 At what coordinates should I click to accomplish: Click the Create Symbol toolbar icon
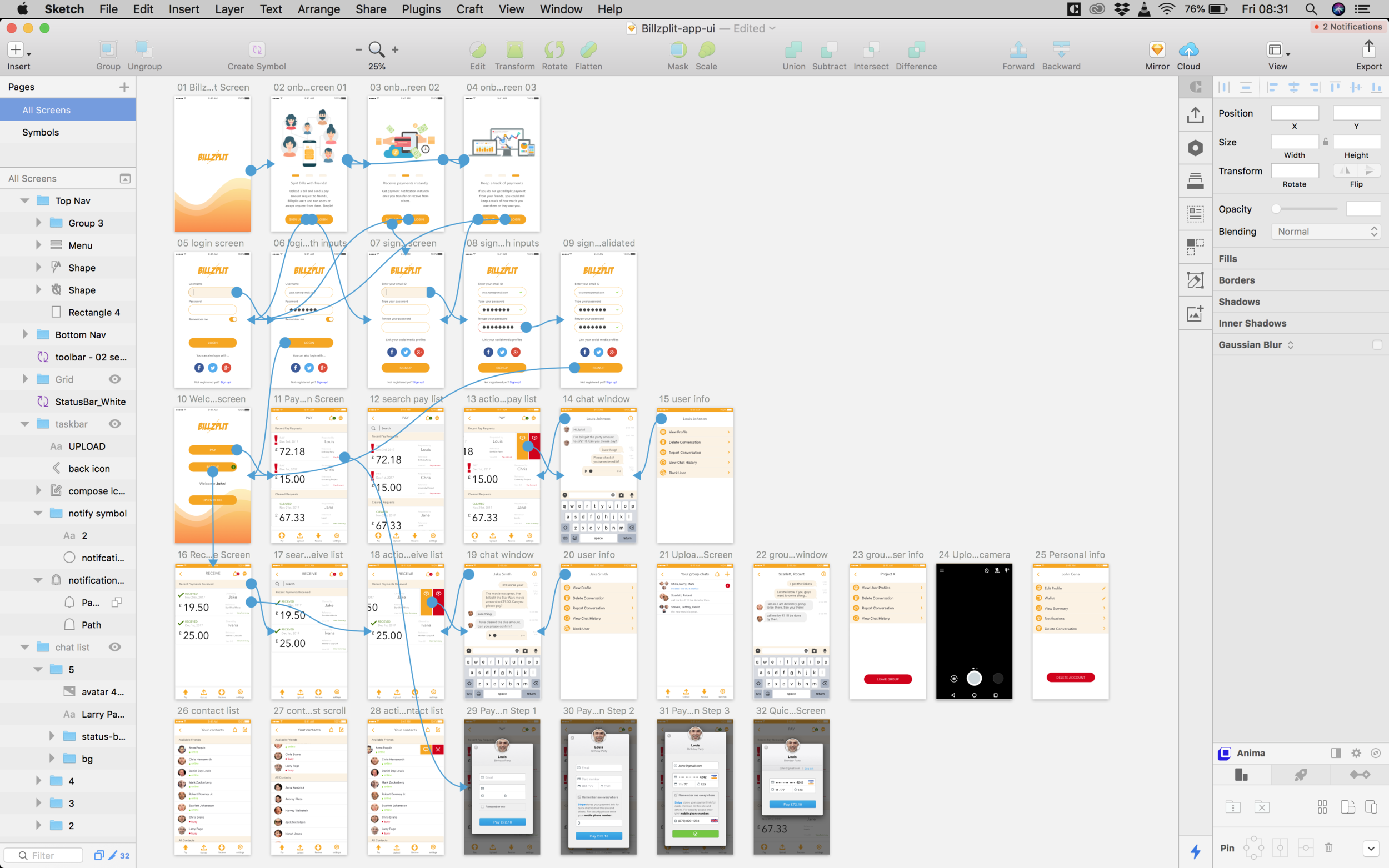(257, 50)
